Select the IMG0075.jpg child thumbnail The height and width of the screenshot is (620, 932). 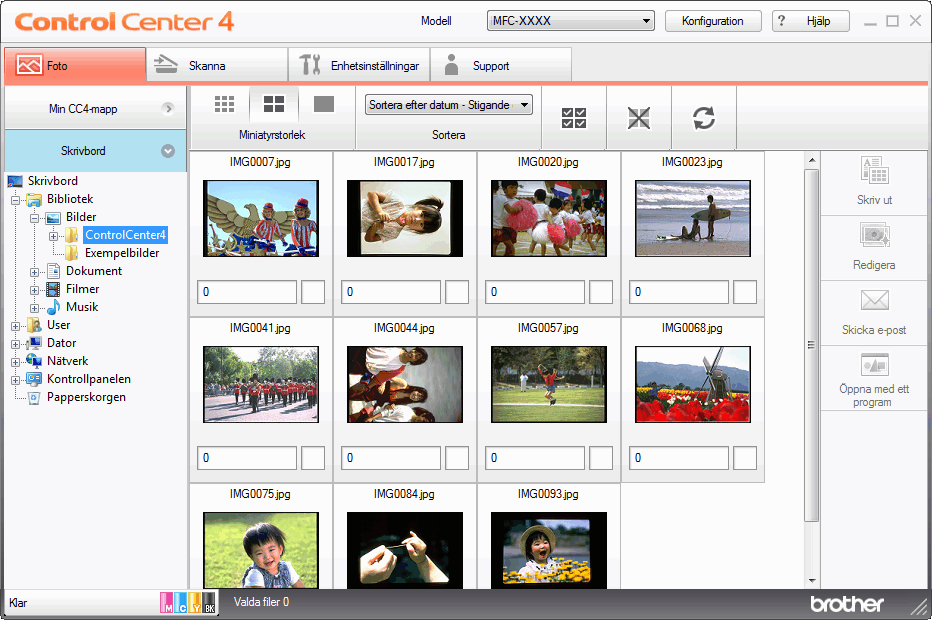pos(261,550)
